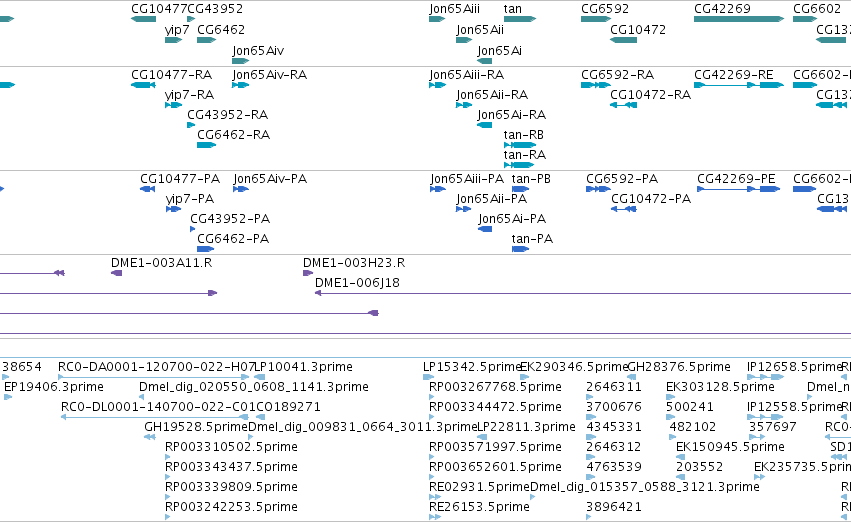Select the CG10472-PA protein label

tap(651, 199)
